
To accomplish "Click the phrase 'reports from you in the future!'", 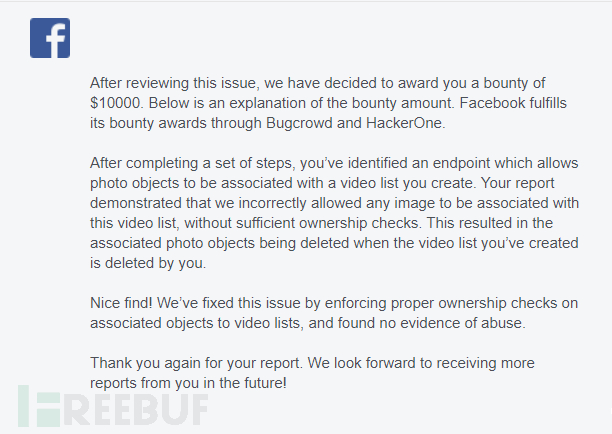I will click(189, 383).
